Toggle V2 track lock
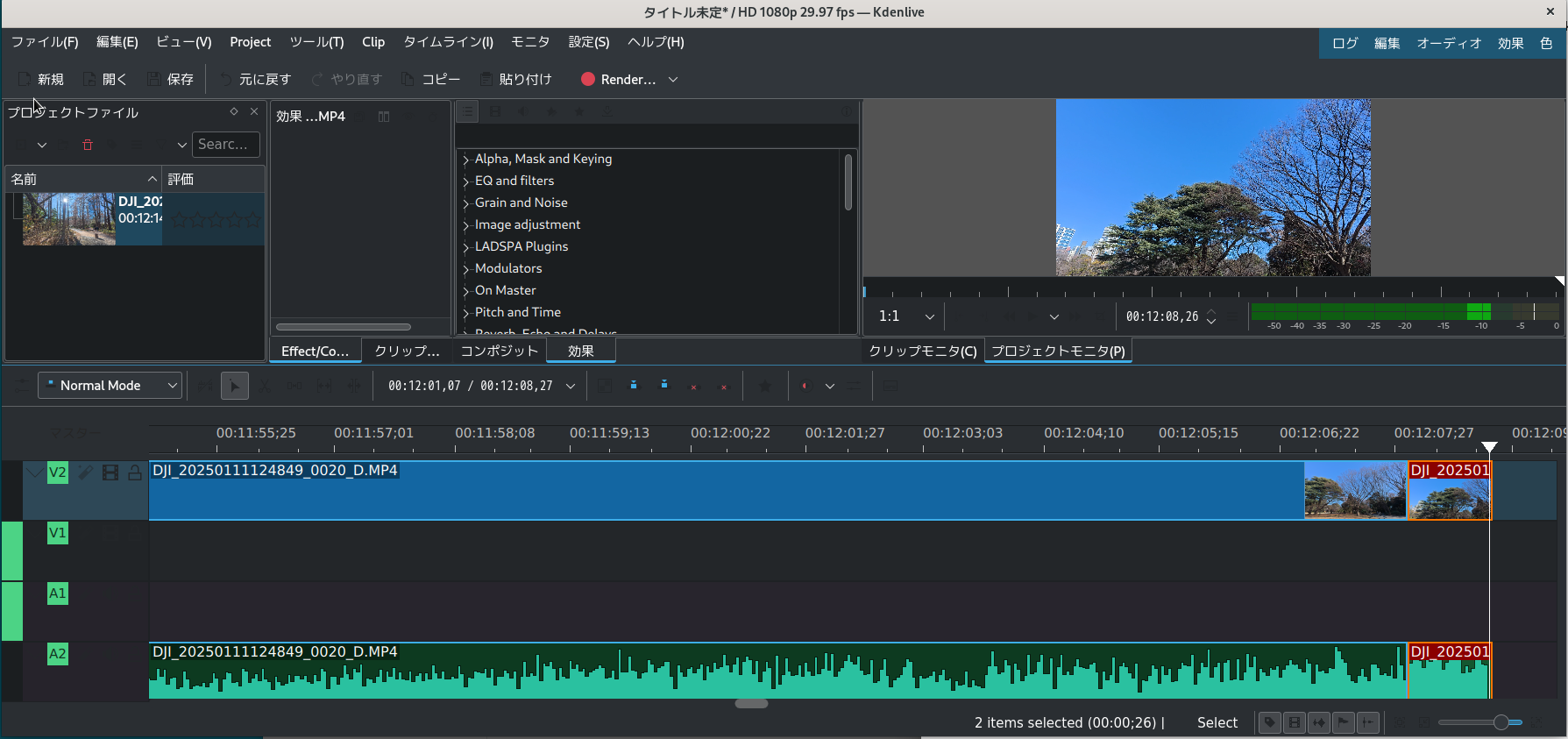The image size is (1568, 739). [135, 473]
